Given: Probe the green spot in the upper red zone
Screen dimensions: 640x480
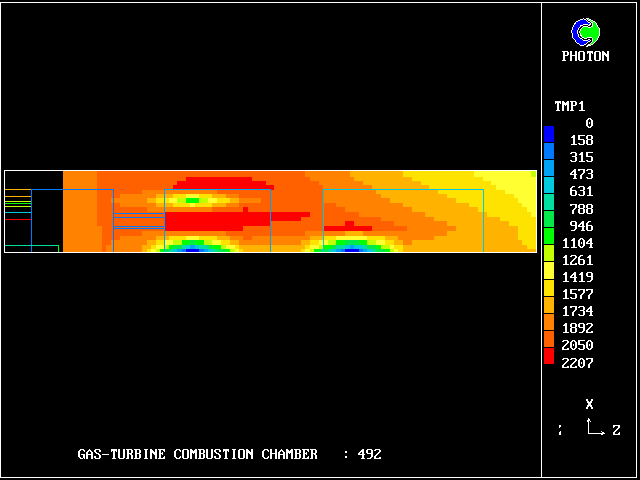Looking at the screenshot, I should [193, 200].
